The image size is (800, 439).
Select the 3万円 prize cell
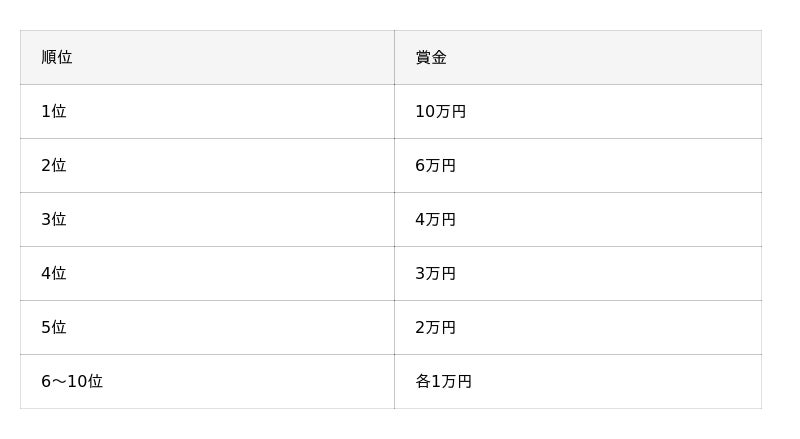coord(435,273)
